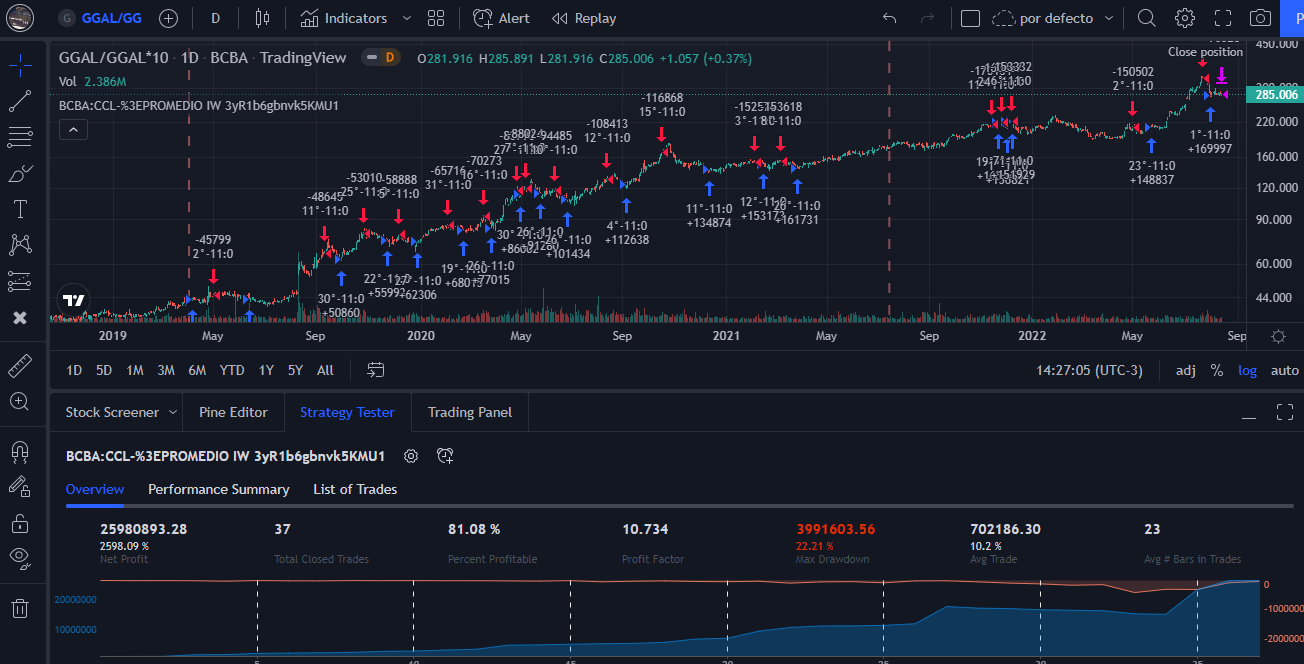Open the pattern drawing tools
The height and width of the screenshot is (664, 1304).
click(19, 245)
